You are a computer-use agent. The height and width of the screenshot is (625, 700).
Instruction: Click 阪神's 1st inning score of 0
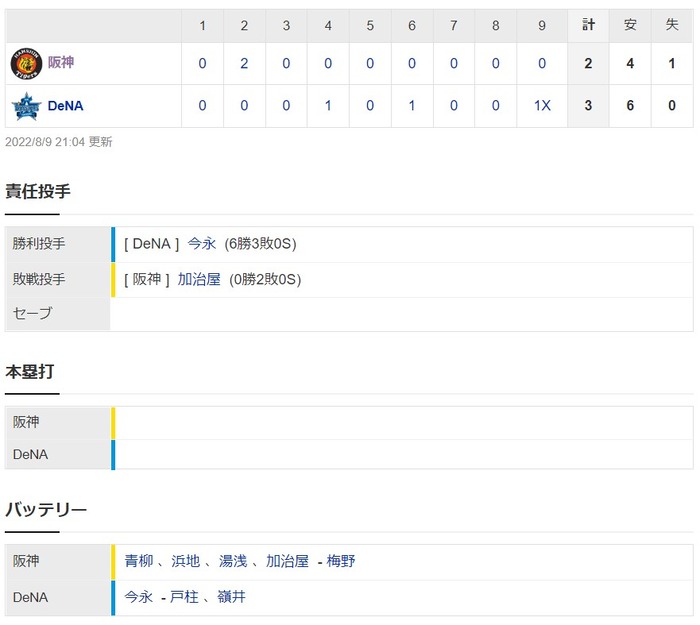tap(202, 63)
